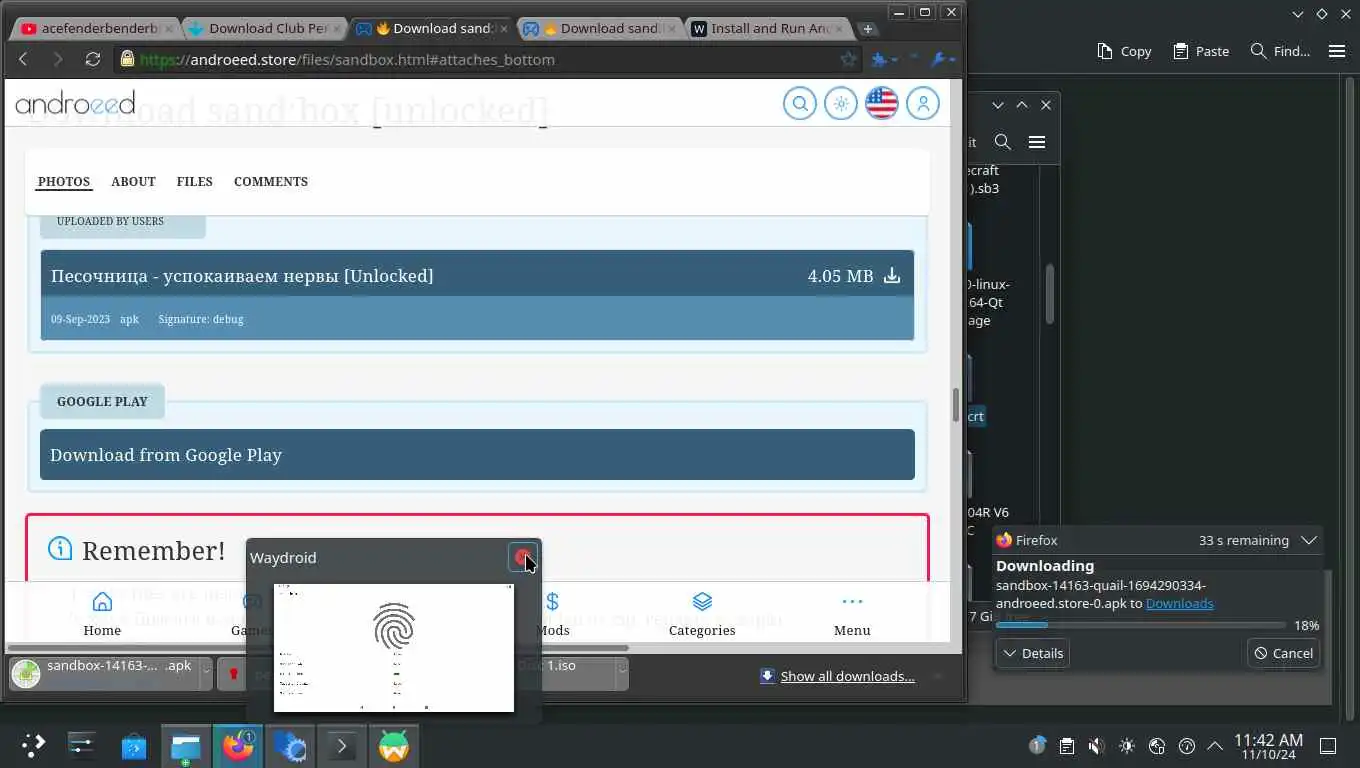Screen dimensions: 1360x768
Task: Open Categories in bottom navigation
Action: pos(702,613)
